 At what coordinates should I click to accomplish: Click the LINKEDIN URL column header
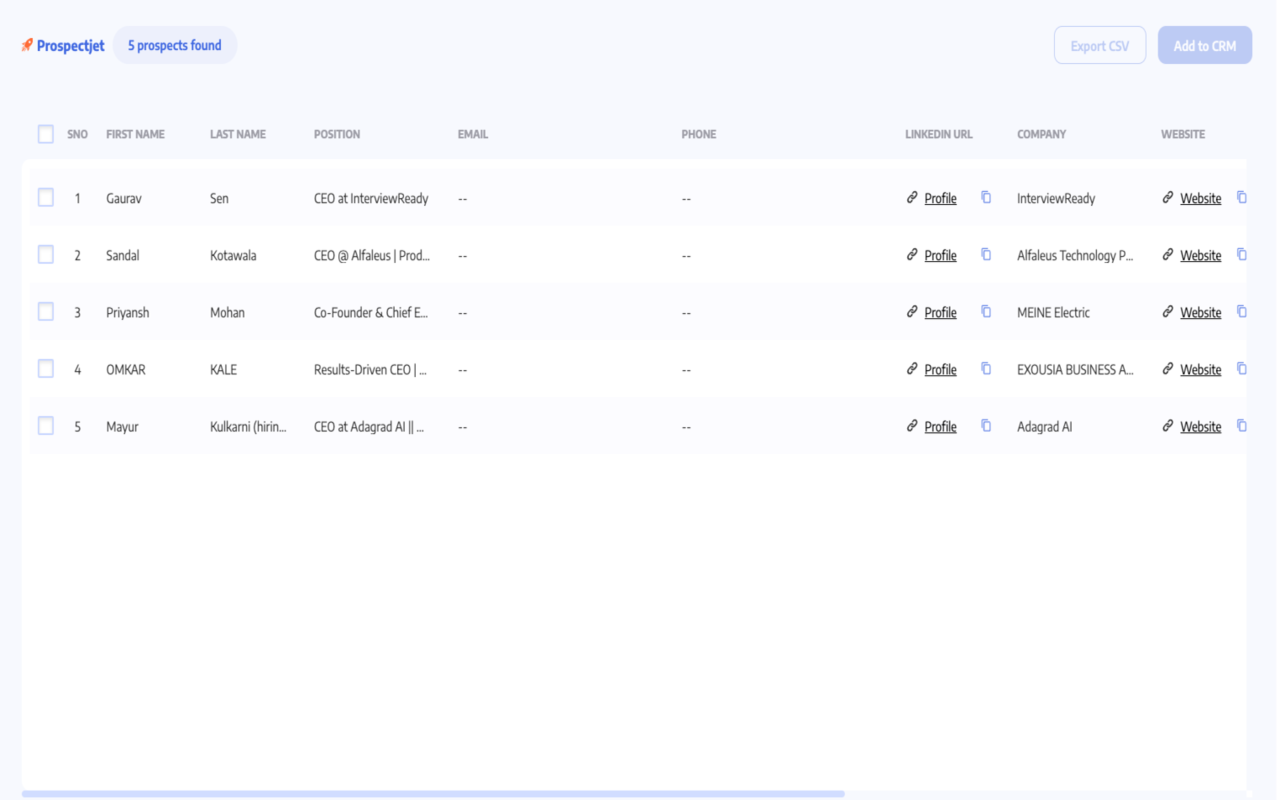(x=939, y=134)
